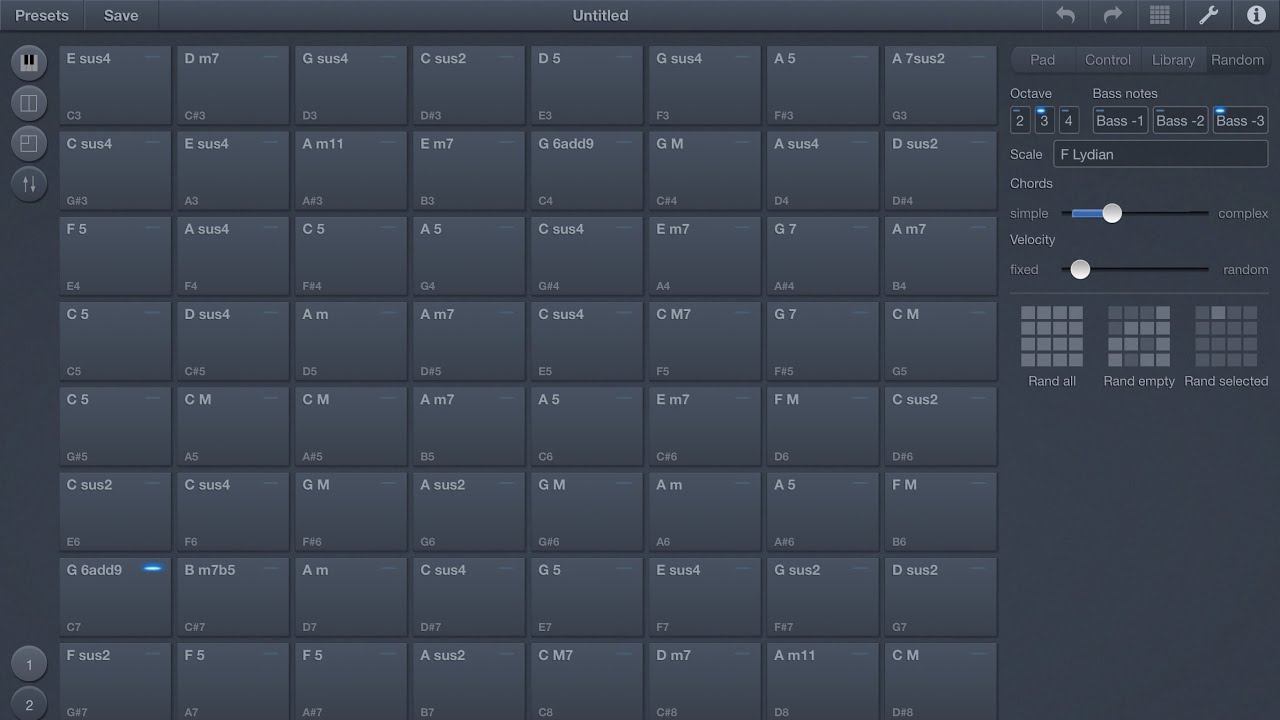The image size is (1280, 720).
Task: Click the undo arrow icon
Action: [1066, 15]
